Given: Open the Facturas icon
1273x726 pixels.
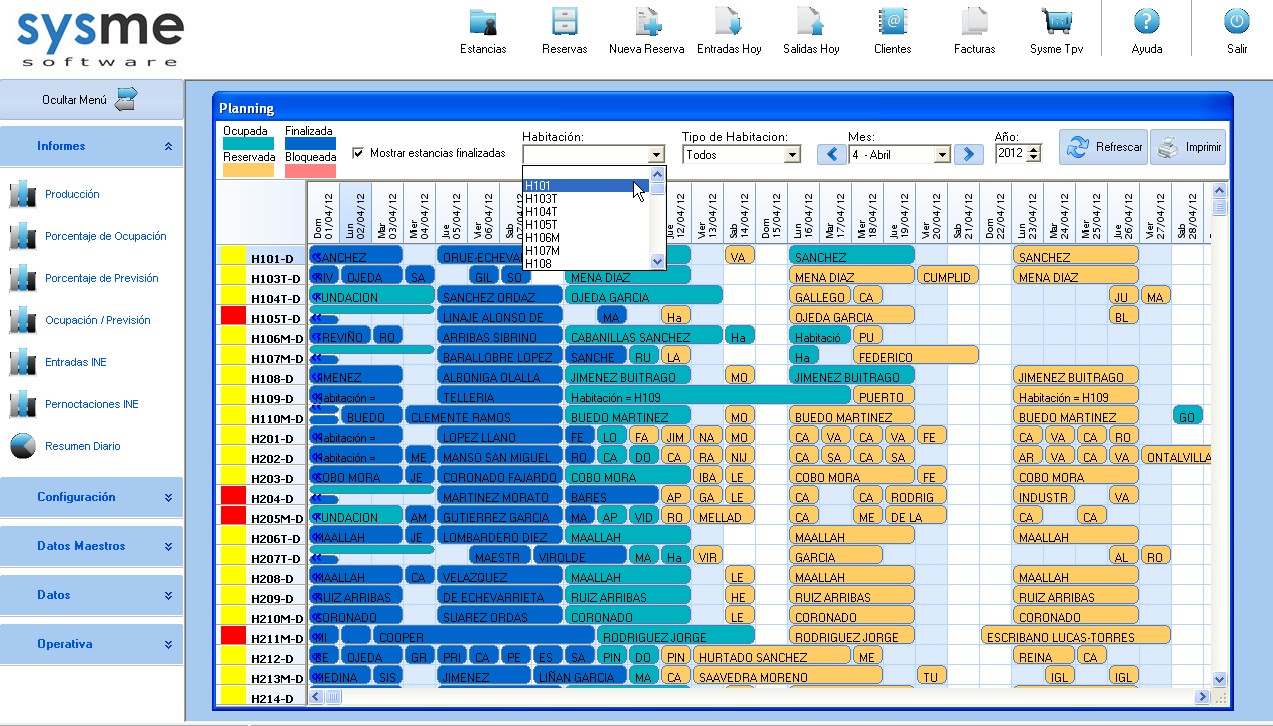Looking at the screenshot, I should [x=974, y=22].
